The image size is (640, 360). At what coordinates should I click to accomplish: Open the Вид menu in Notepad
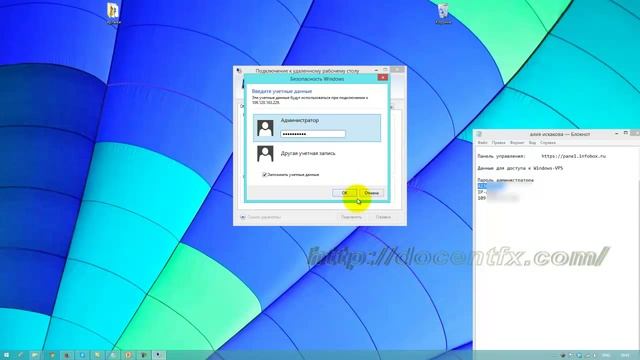pyautogui.click(x=532, y=143)
